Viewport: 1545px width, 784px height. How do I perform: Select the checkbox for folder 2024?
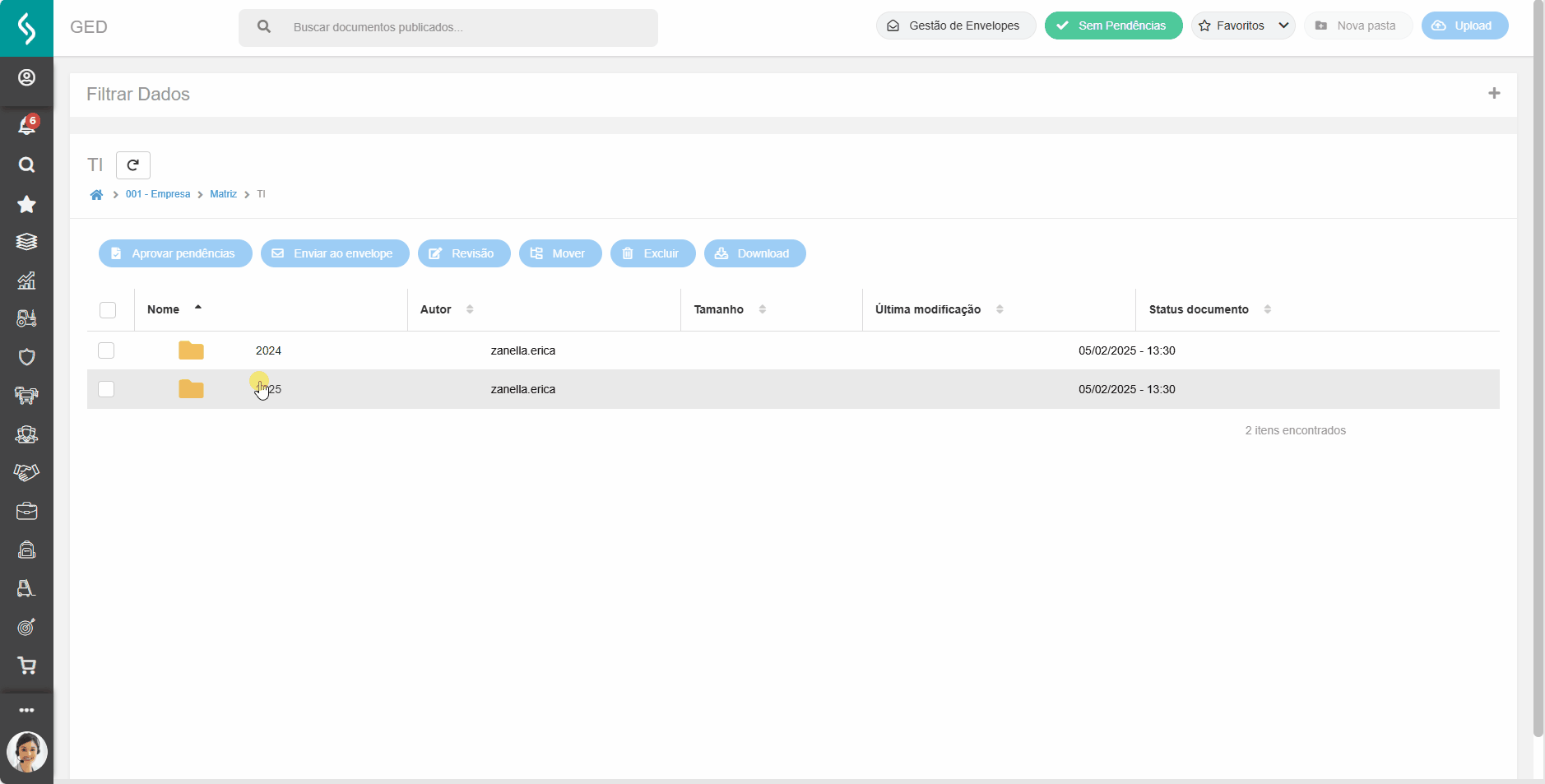tap(106, 350)
